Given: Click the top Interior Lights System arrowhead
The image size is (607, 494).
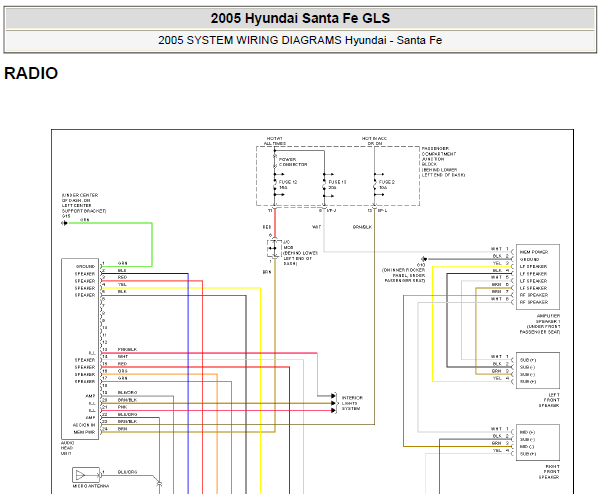Looking at the screenshot, I should click(x=333, y=396).
